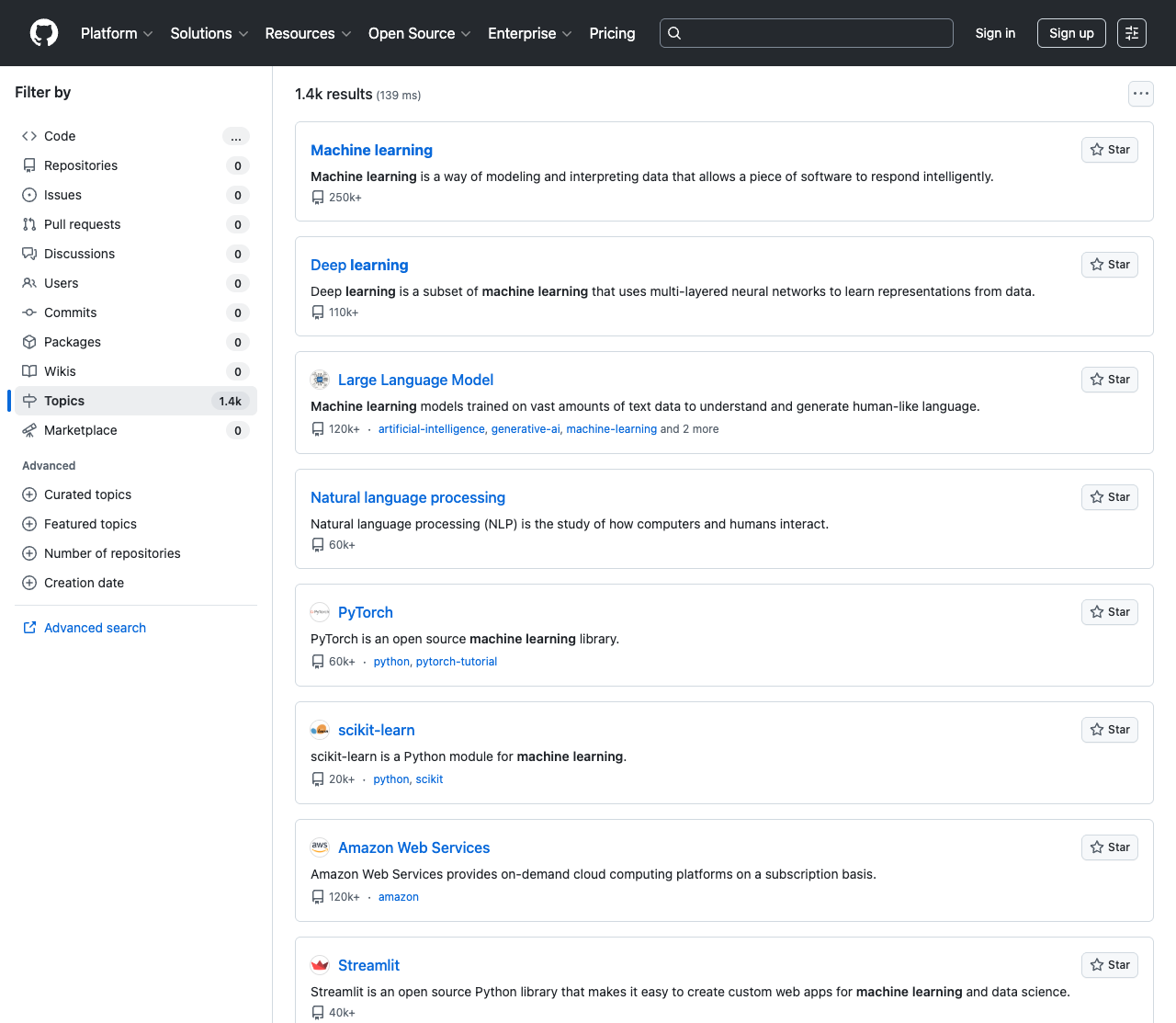The height and width of the screenshot is (1023, 1176).
Task: Open the GitHub homepage logo
Action: click(44, 33)
